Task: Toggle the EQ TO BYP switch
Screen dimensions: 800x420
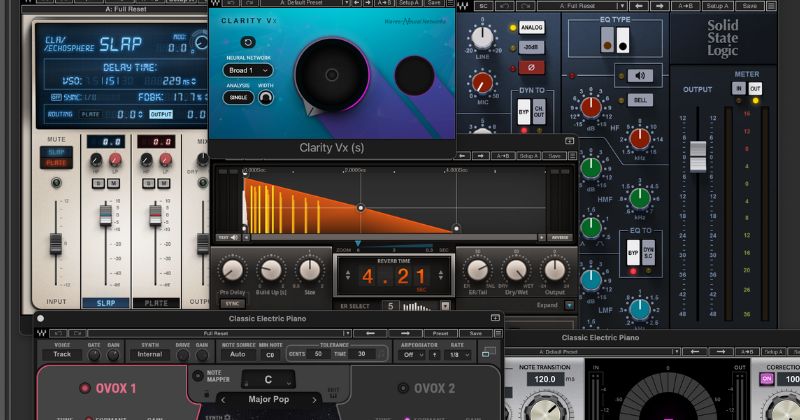Action: point(633,252)
